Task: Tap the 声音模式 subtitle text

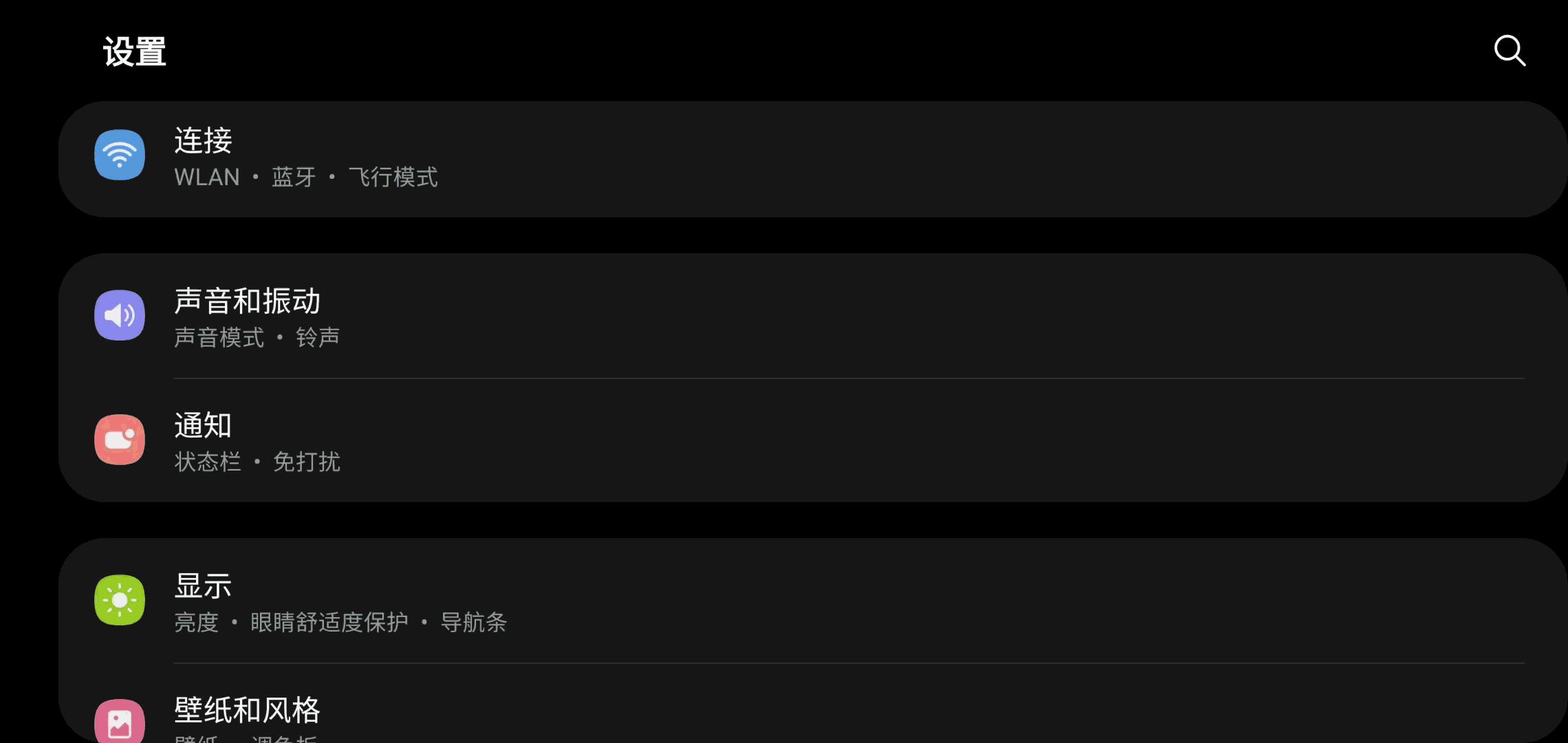Action: tap(219, 338)
